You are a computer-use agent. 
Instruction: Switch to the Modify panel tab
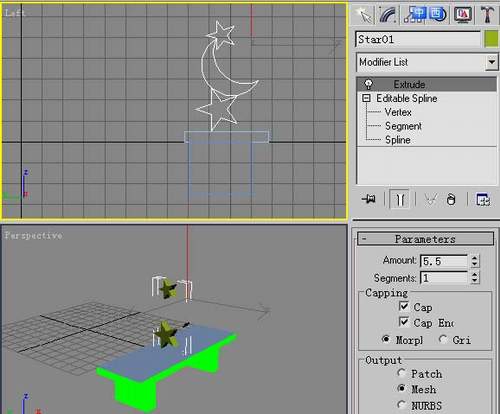(388, 15)
